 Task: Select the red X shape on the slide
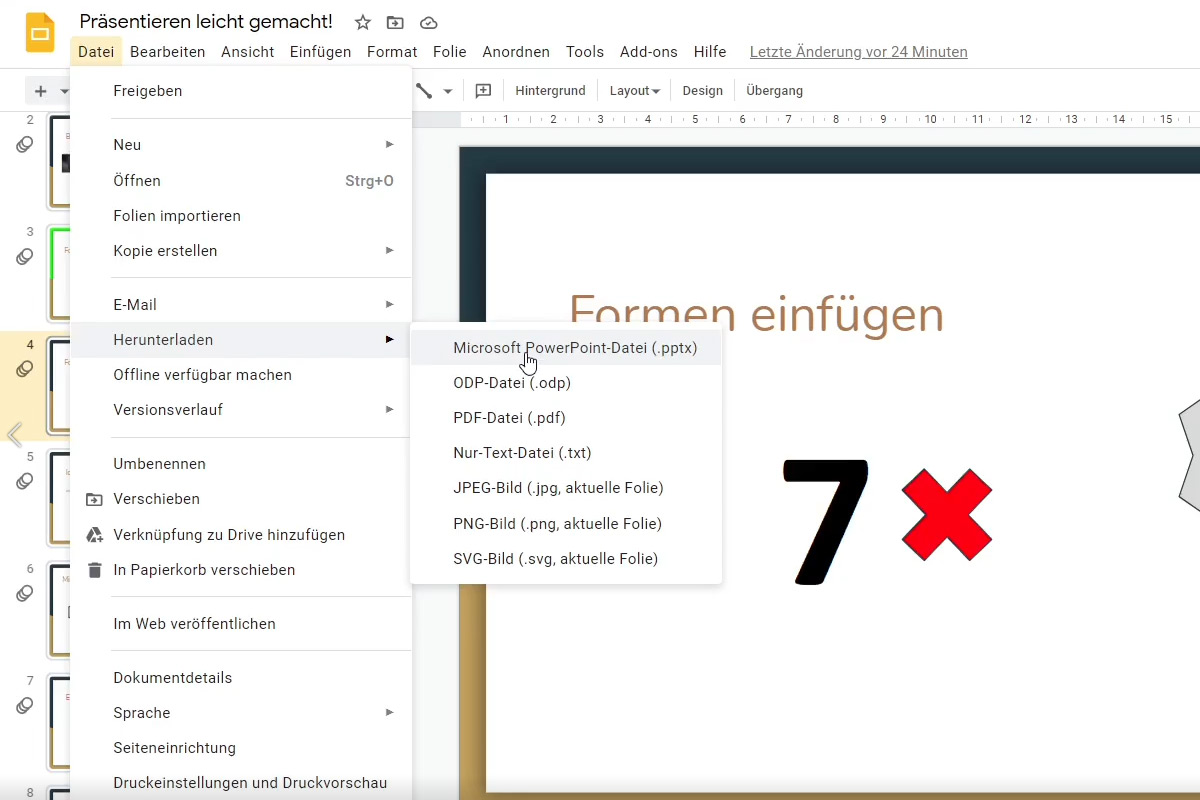pyautogui.click(x=946, y=517)
